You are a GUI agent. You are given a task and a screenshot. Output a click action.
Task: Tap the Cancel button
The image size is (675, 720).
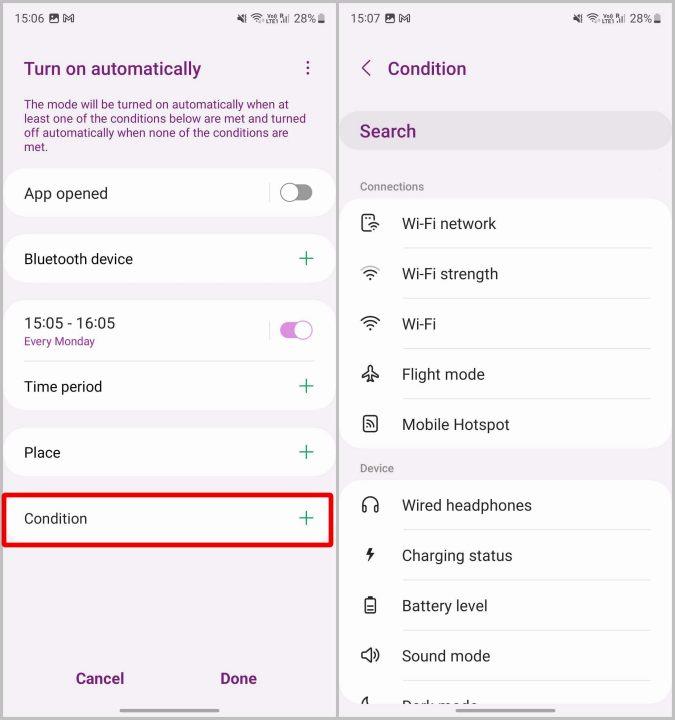point(100,678)
